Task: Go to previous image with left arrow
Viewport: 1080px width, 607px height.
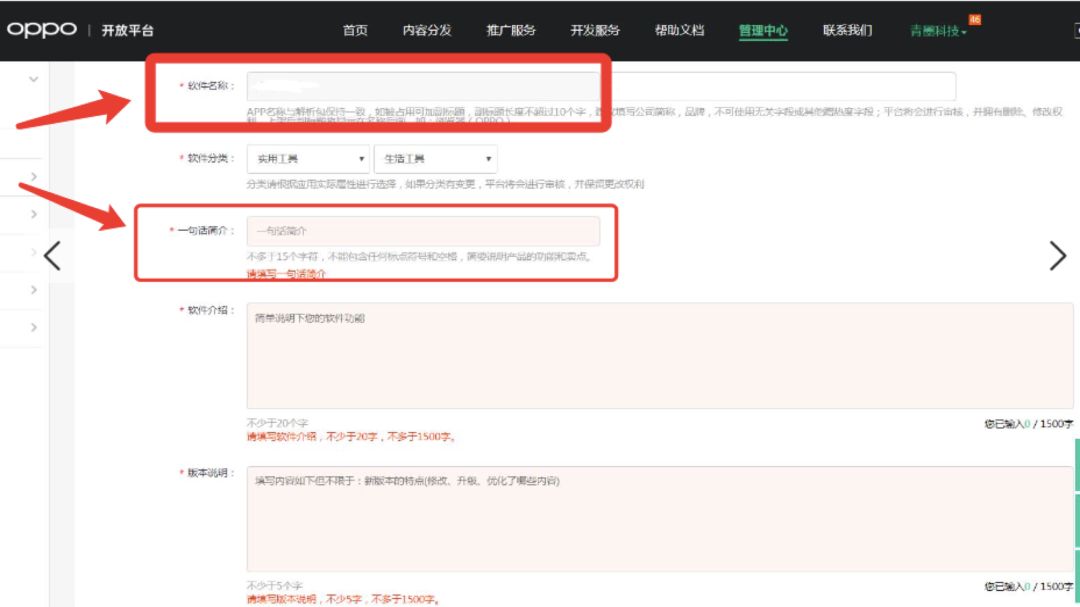Action: pos(52,256)
